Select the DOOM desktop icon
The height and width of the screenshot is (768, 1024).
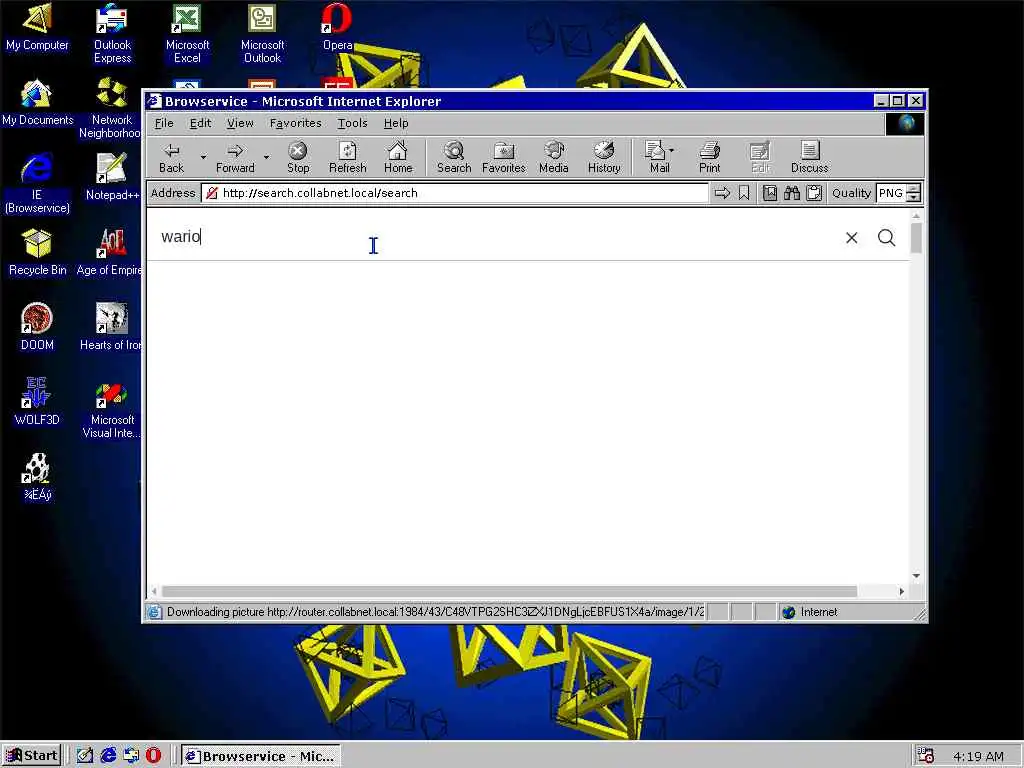point(37,327)
